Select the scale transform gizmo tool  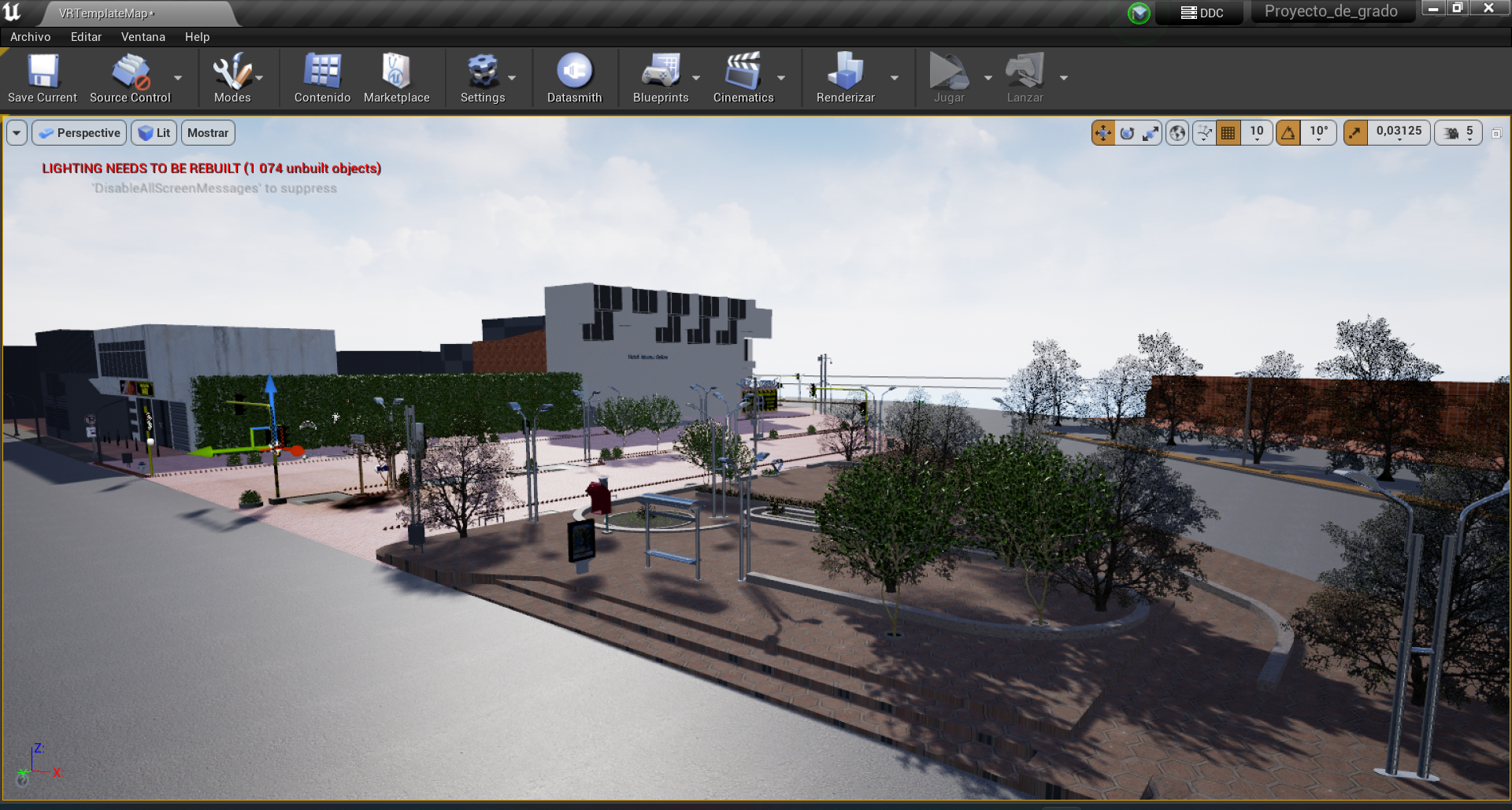click(x=1151, y=133)
